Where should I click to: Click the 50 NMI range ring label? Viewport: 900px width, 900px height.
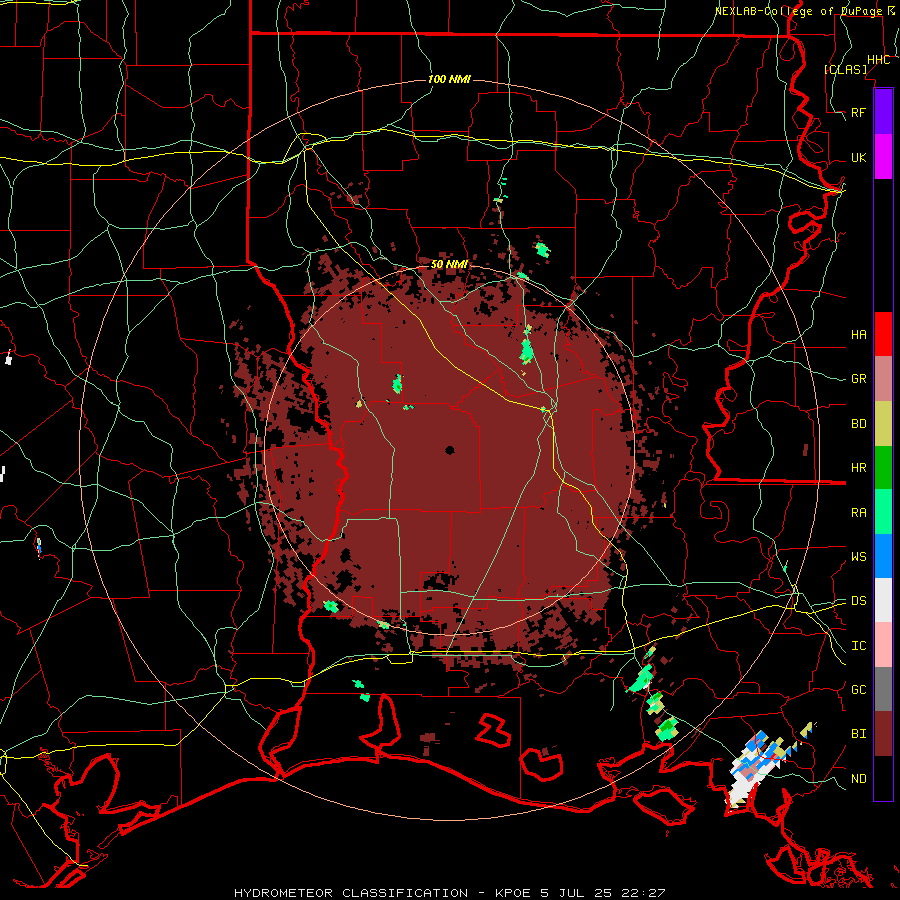pyautogui.click(x=449, y=264)
